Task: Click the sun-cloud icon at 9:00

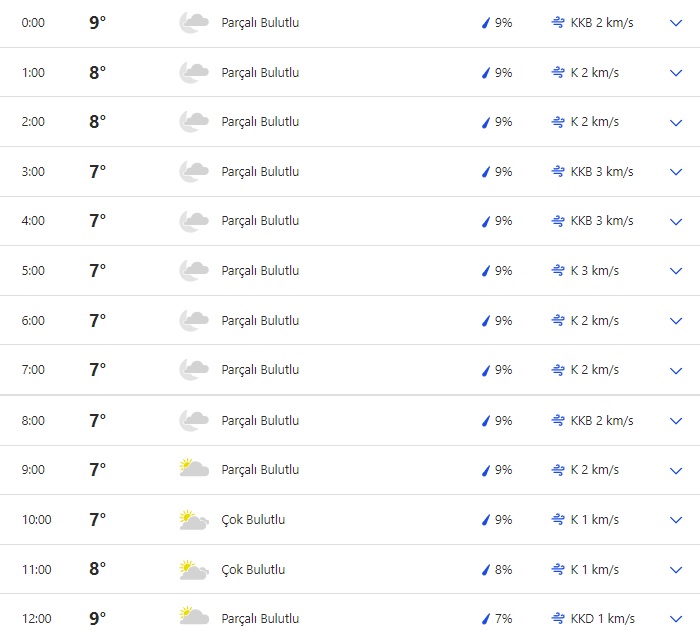Action: (193, 469)
